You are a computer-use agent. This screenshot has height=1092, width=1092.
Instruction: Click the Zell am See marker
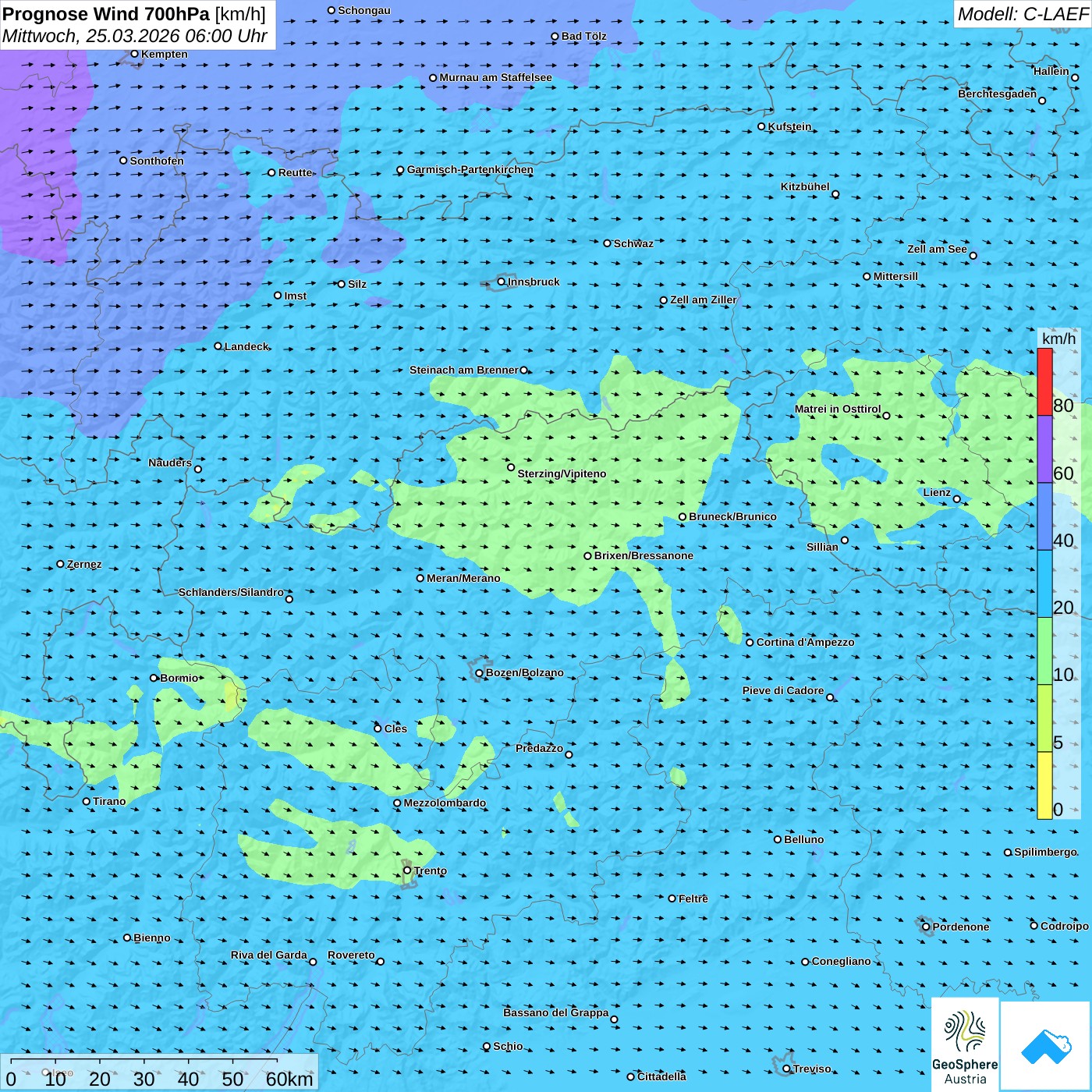coord(973,255)
